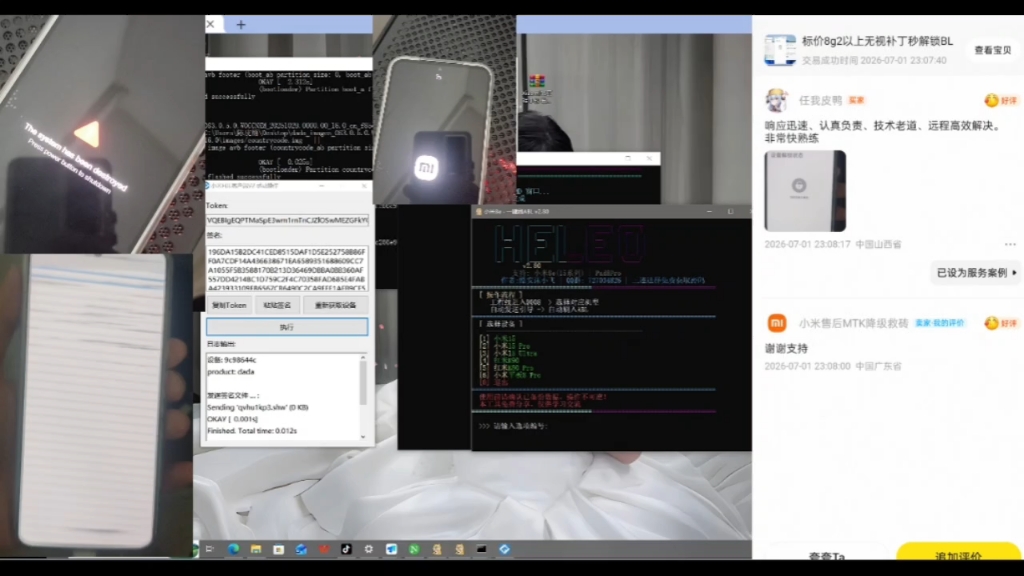Click the 重新获取设备 button
This screenshot has width=1024, height=576.
tap(336, 305)
